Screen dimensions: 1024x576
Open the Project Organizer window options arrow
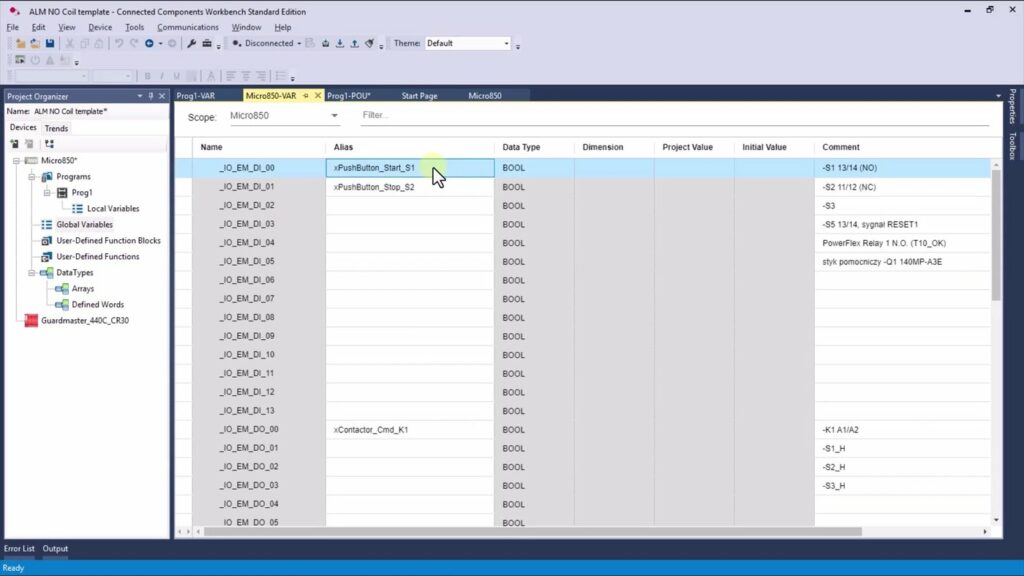140,96
